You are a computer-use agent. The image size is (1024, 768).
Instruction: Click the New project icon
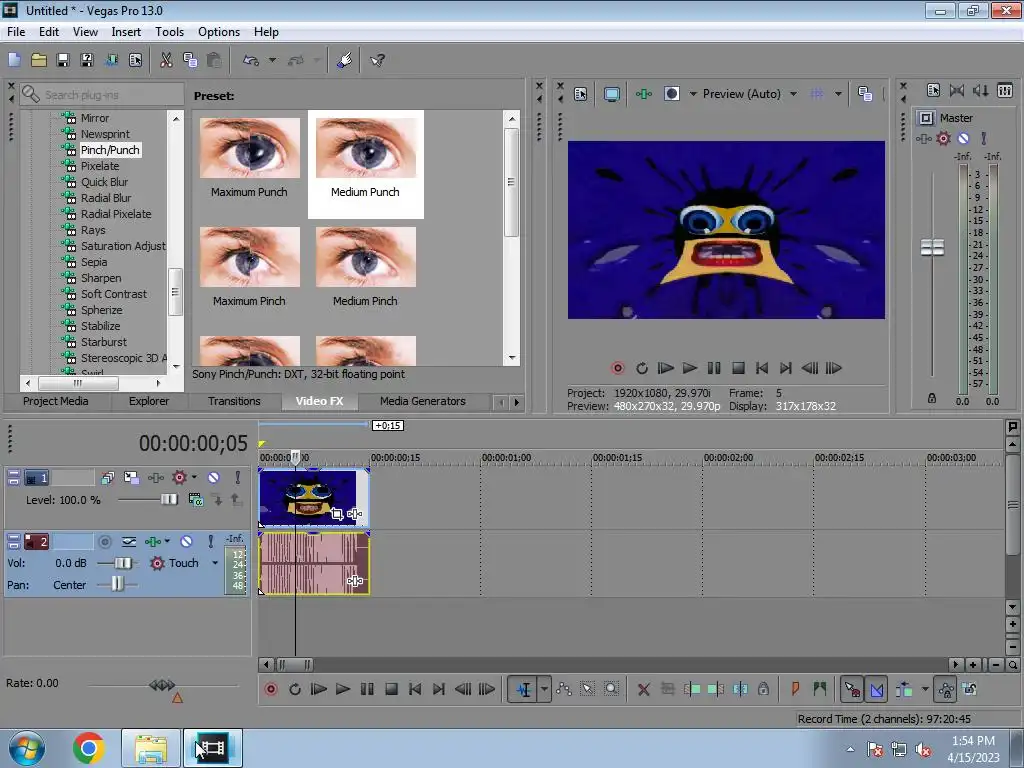pyautogui.click(x=14, y=60)
